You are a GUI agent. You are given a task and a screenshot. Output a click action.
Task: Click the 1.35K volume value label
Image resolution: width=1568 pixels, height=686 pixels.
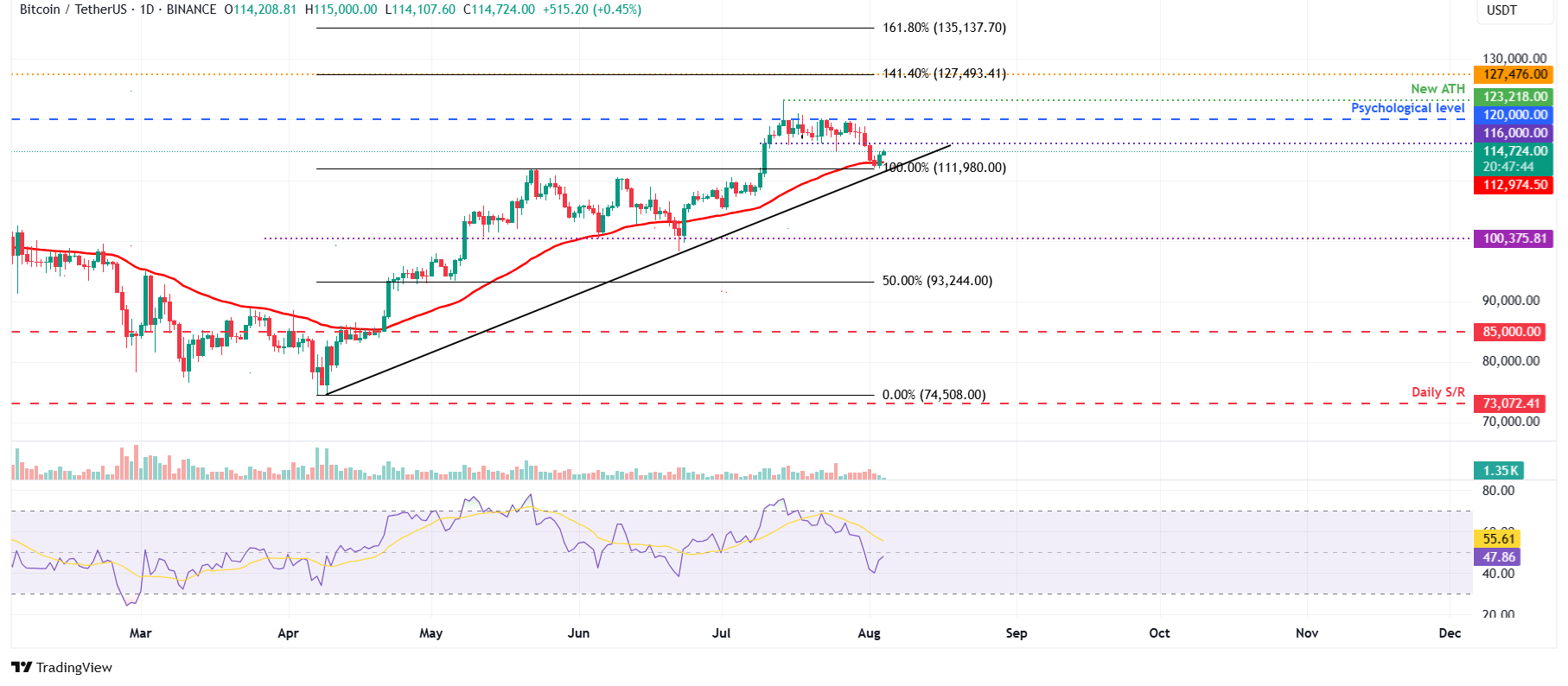pos(1499,471)
